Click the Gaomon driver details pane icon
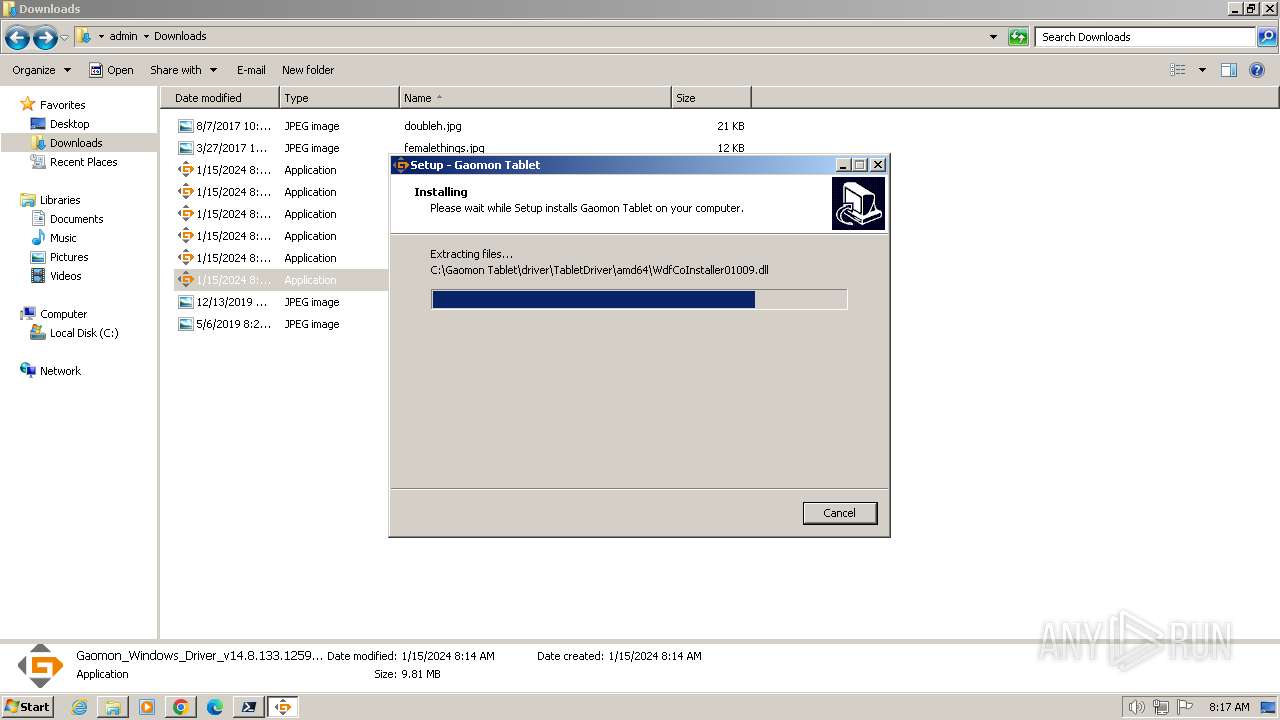Image resolution: width=1280 pixels, height=720 pixels. click(x=40, y=666)
